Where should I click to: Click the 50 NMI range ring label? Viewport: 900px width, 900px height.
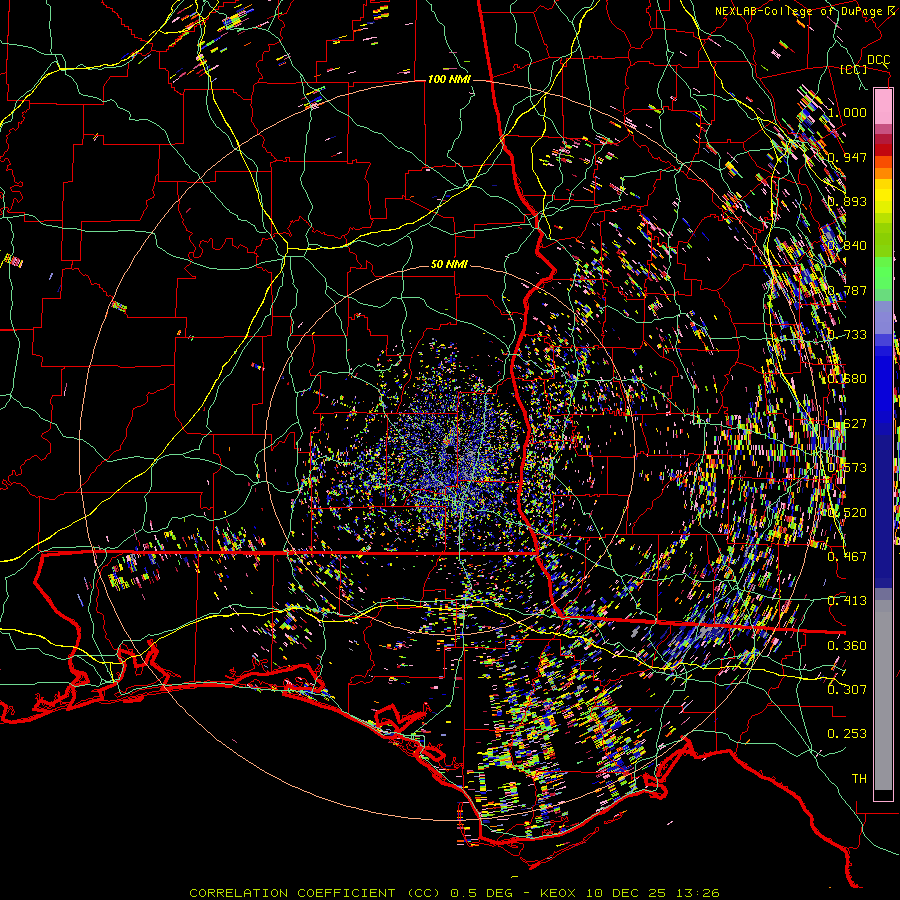449,264
